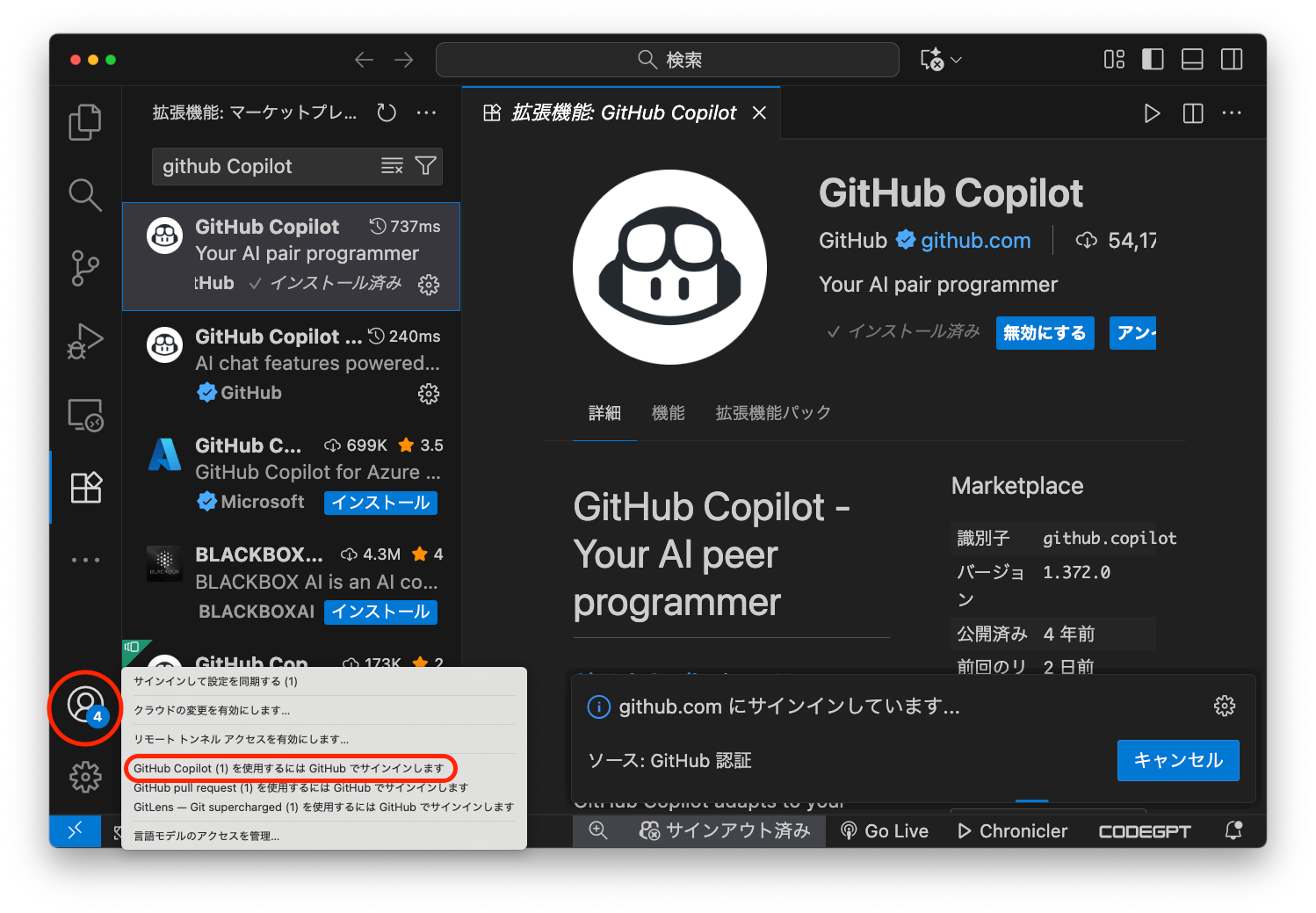Open Source Control view
Viewport: 1316px width, 913px height.
coord(85,268)
